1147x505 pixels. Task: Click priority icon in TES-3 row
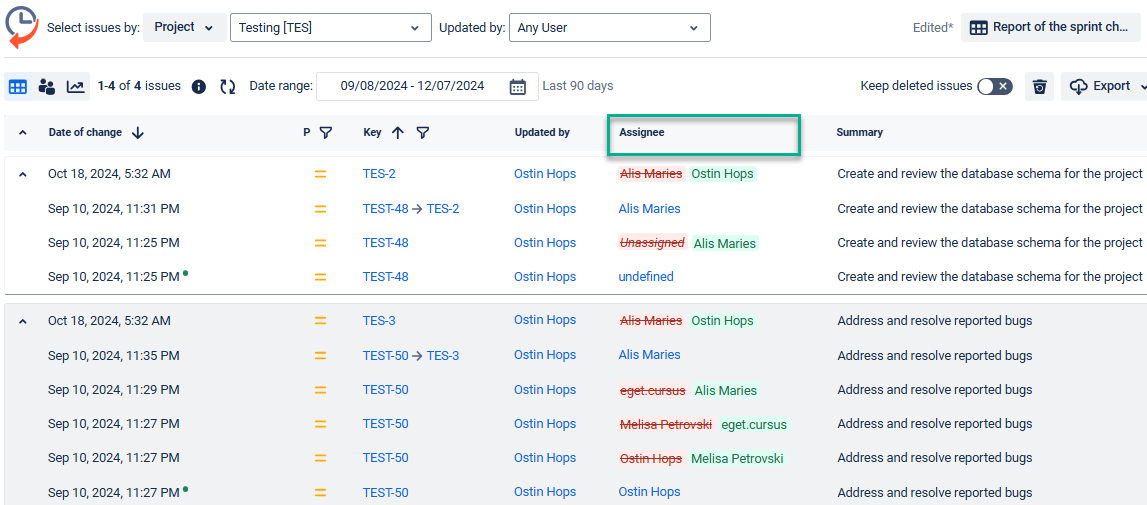(x=320, y=321)
